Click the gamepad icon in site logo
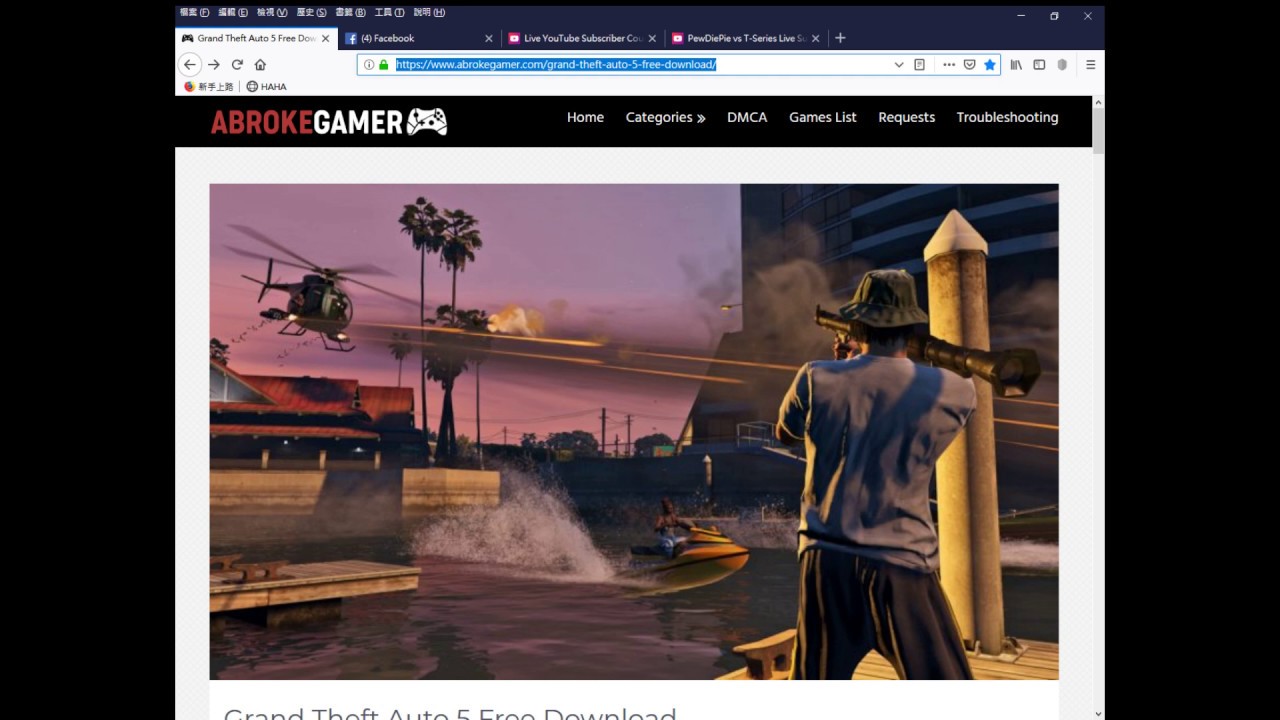 427,122
